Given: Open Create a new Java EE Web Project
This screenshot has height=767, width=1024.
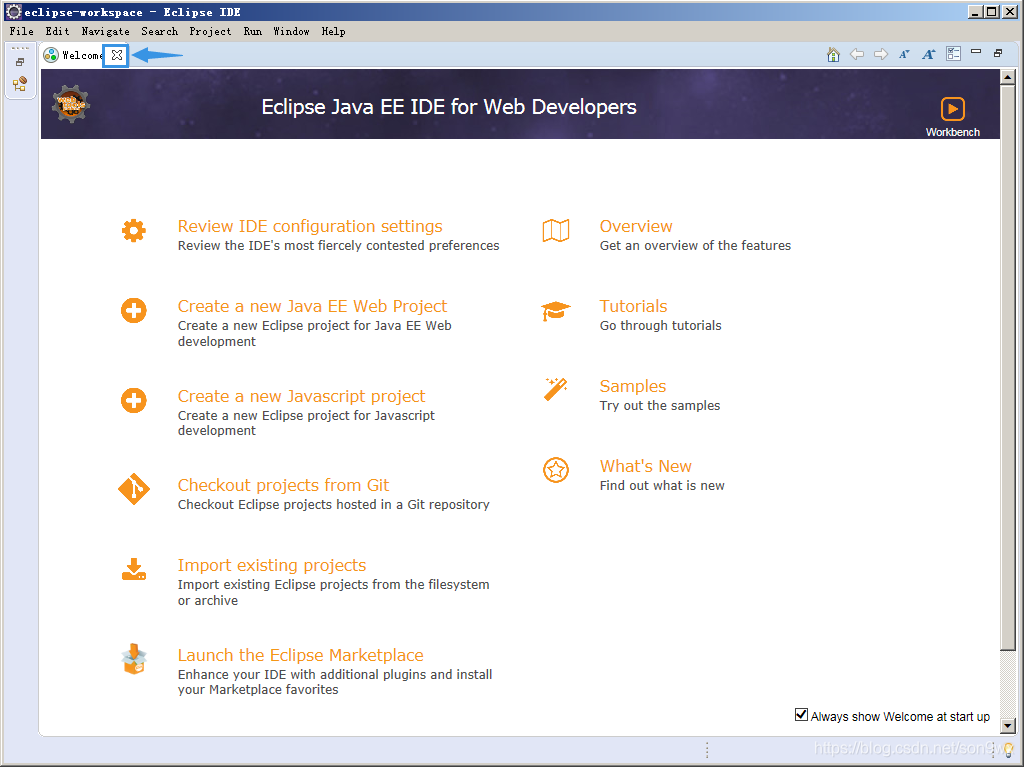Looking at the screenshot, I should 312,306.
